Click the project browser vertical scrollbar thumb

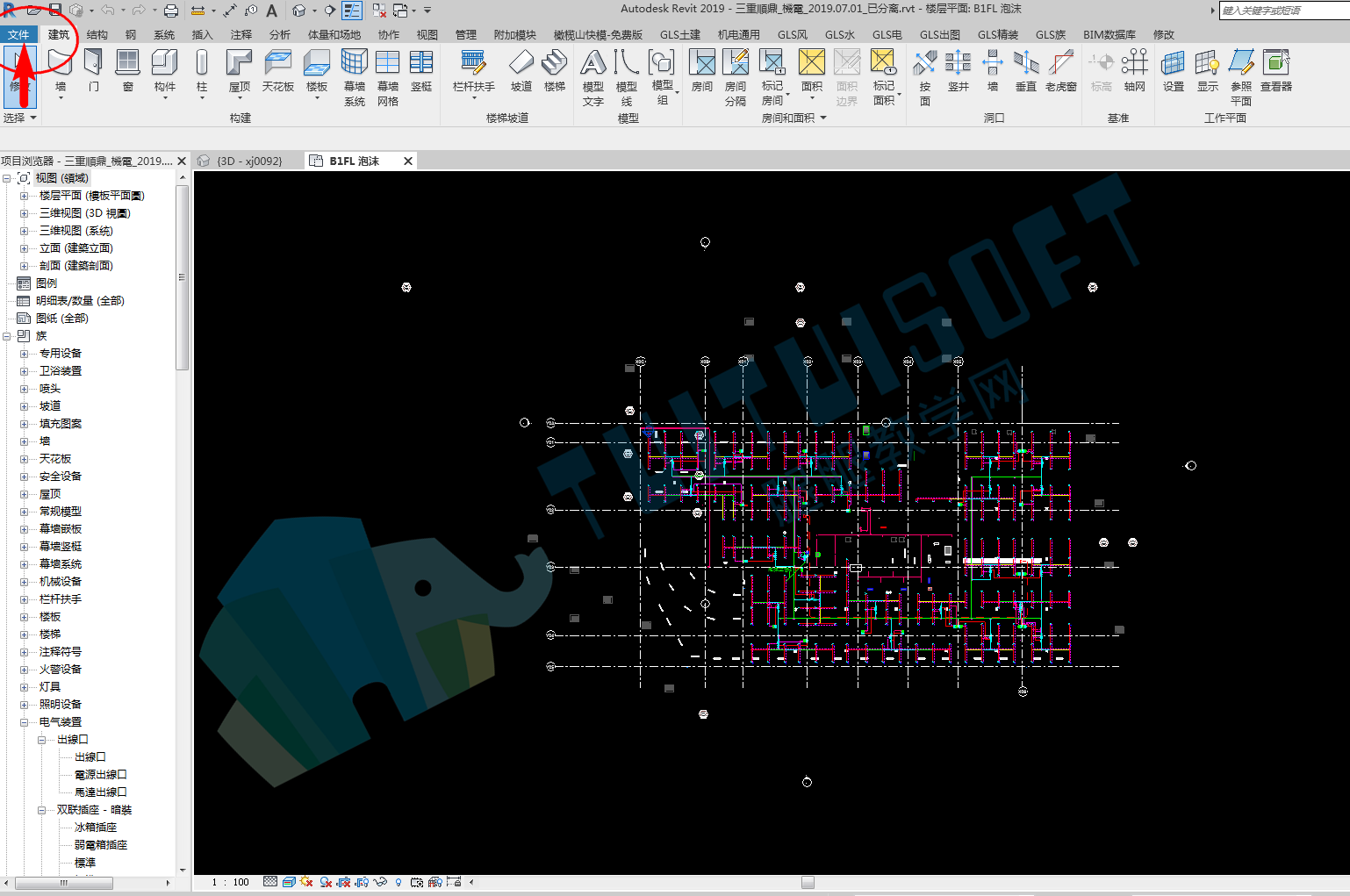click(x=182, y=277)
